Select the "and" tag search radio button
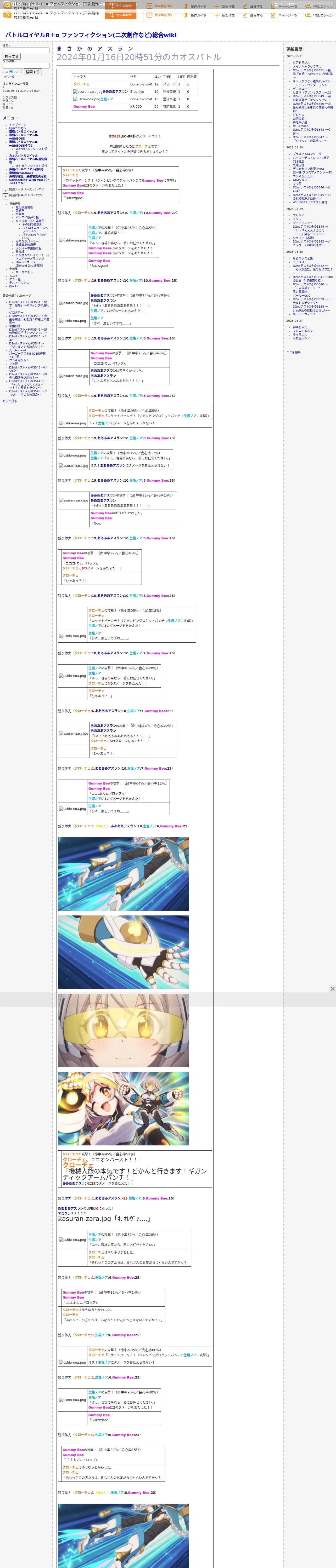 pyautogui.click(x=11, y=71)
